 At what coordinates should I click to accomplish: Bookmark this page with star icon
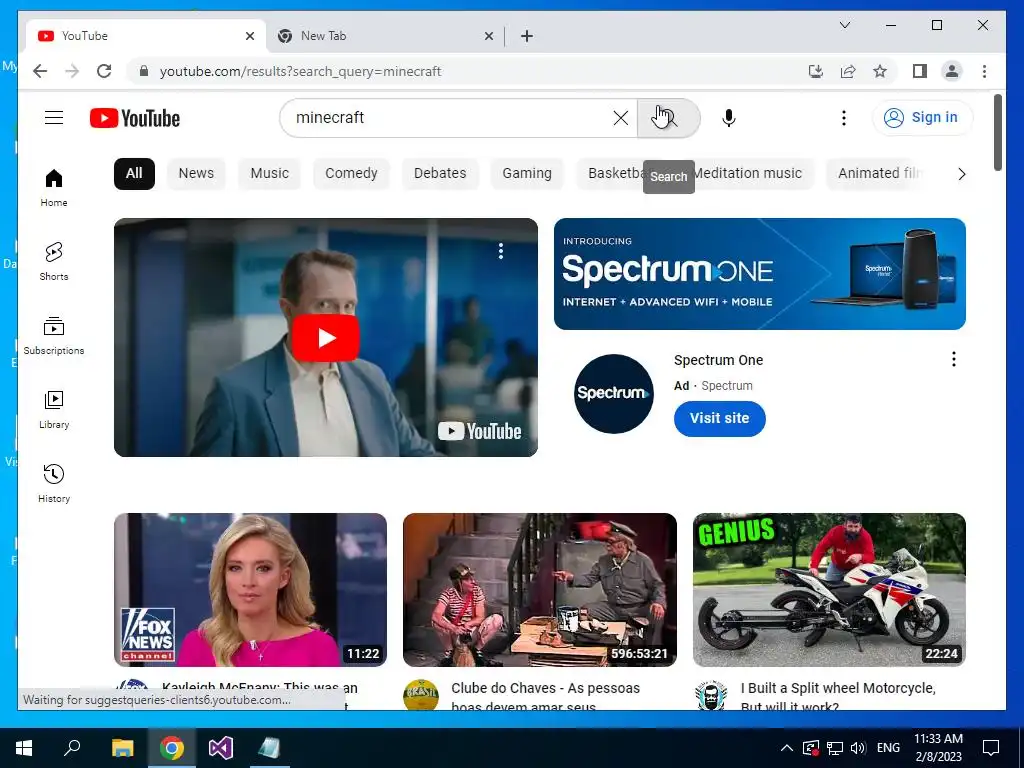click(x=880, y=71)
